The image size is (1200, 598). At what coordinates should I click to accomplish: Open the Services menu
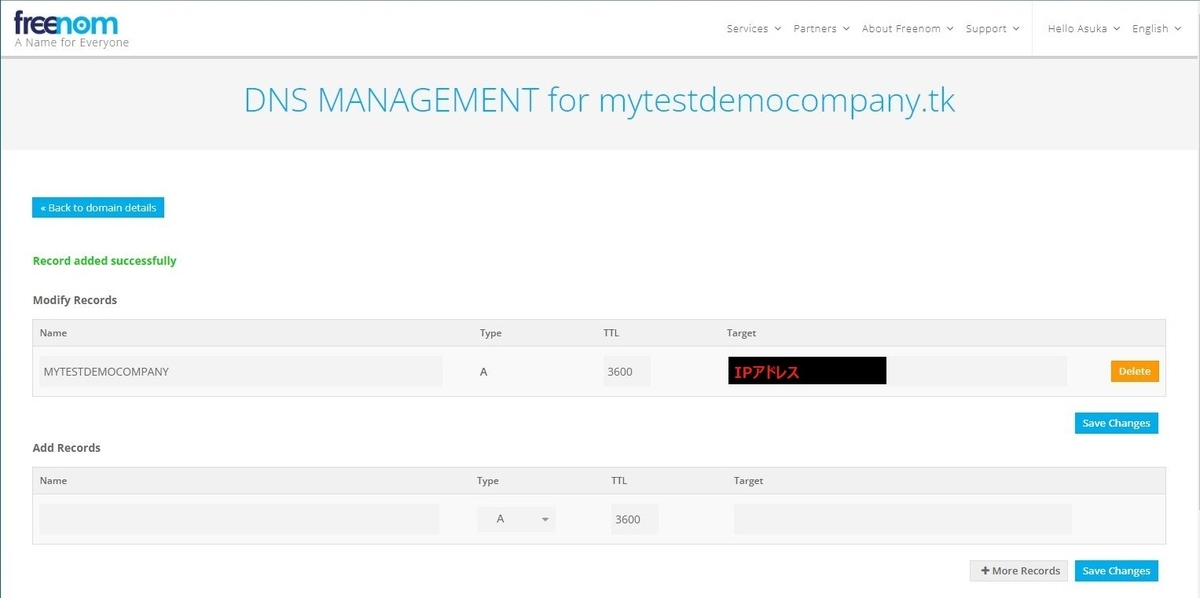pyautogui.click(x=754, y=29)
